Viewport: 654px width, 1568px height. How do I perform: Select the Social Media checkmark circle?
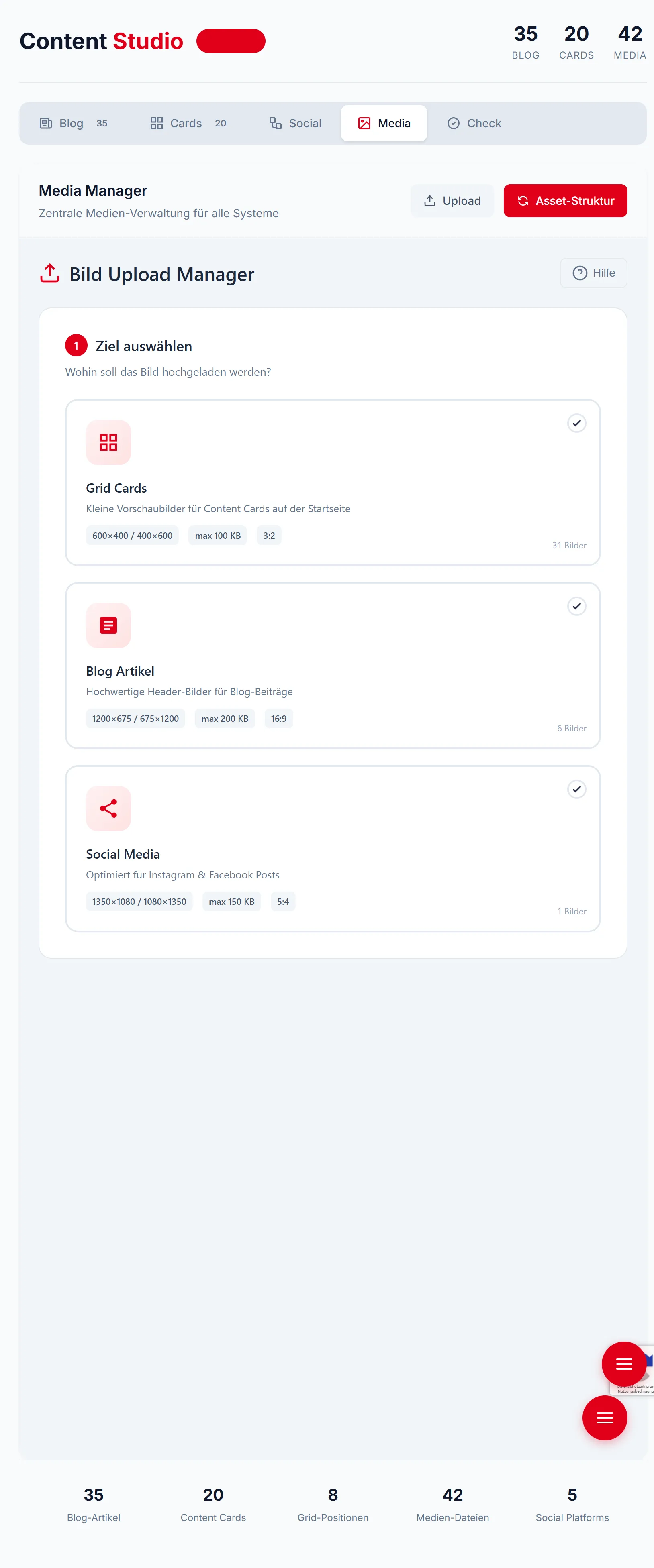click(x=576, y=790)
